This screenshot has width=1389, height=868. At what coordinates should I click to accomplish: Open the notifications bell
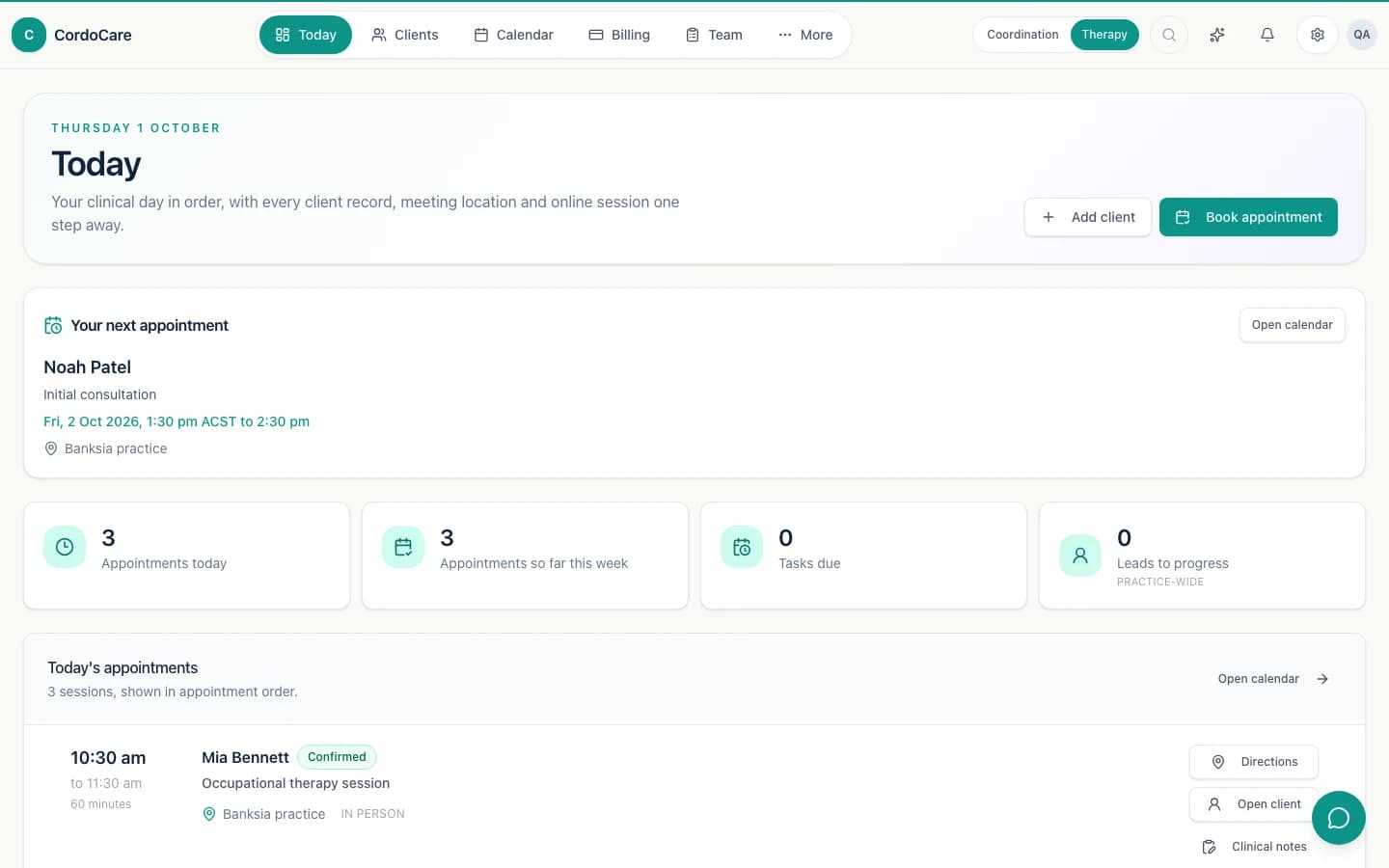(1267, 35)
